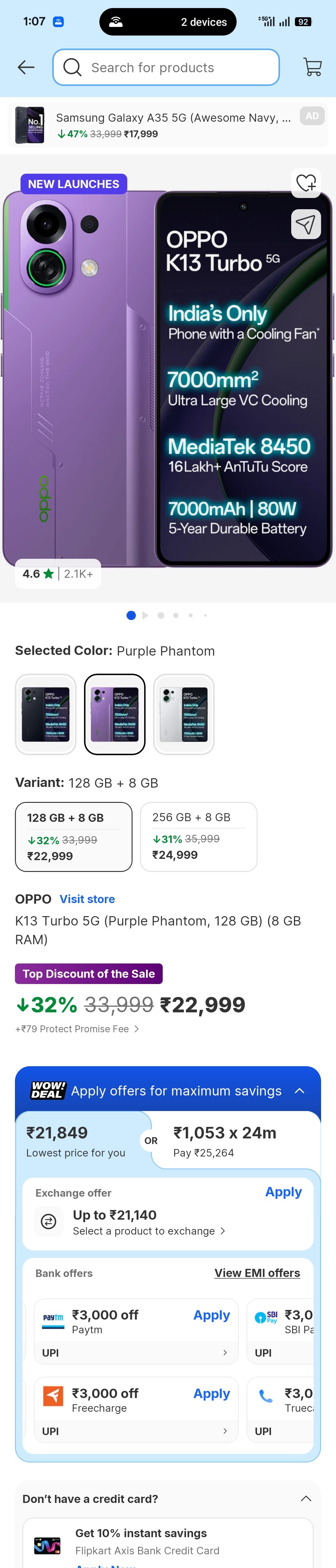The image size is (336, 1568).
Task: Tap the Paytm logo icon
Action: [53, 1318]
